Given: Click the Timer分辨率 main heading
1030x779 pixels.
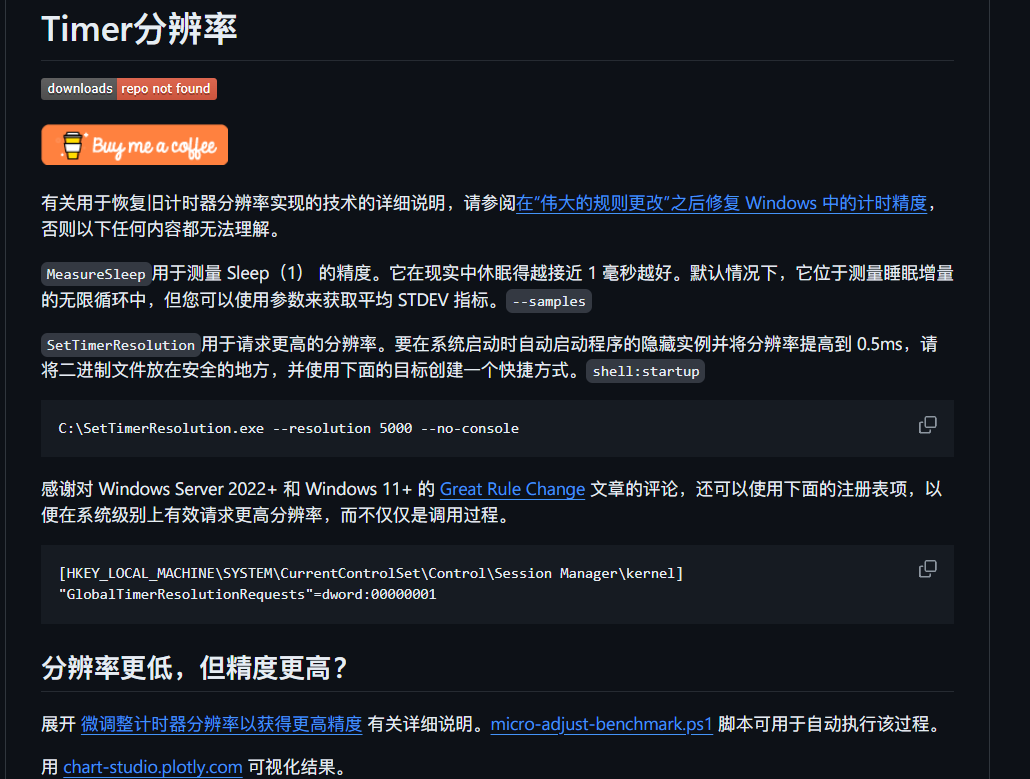Looking at the screenshot, I should tap(139, 29).
